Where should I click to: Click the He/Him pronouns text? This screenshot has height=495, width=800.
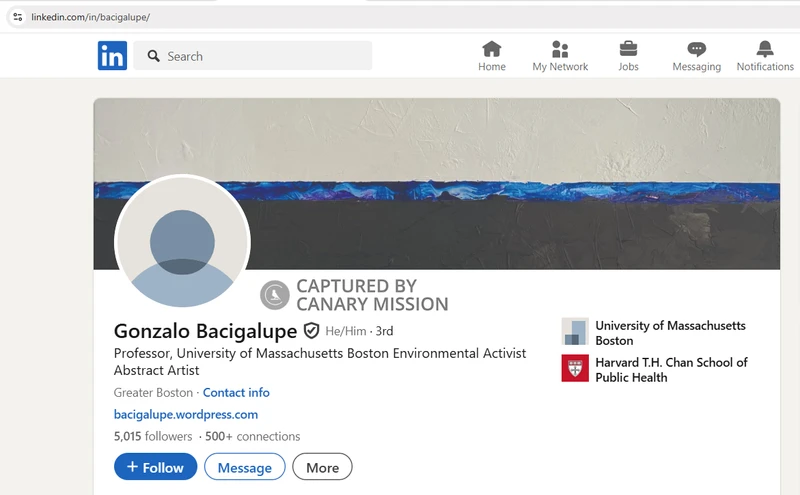346,331
